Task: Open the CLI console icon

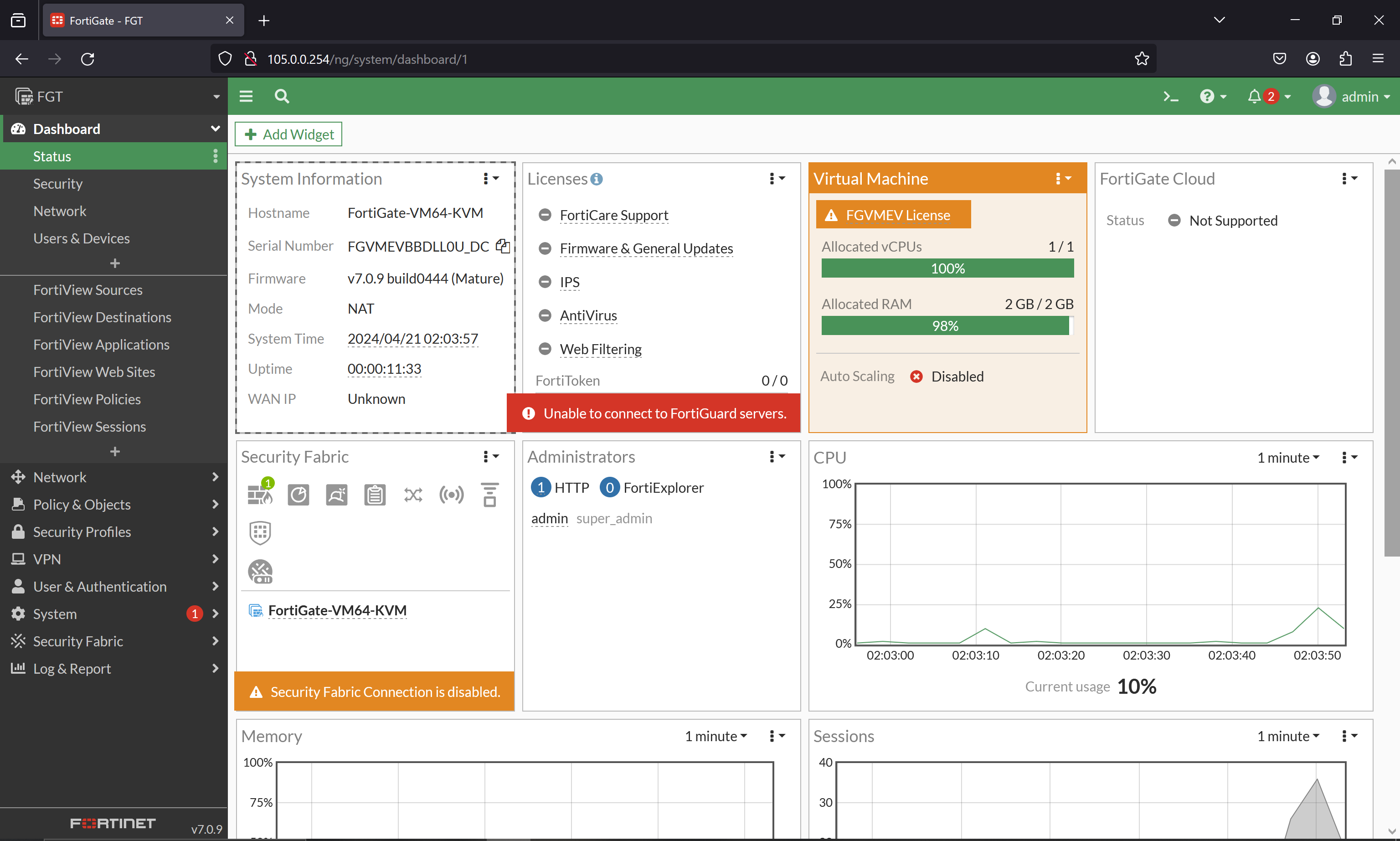Action: [1170, 96]
